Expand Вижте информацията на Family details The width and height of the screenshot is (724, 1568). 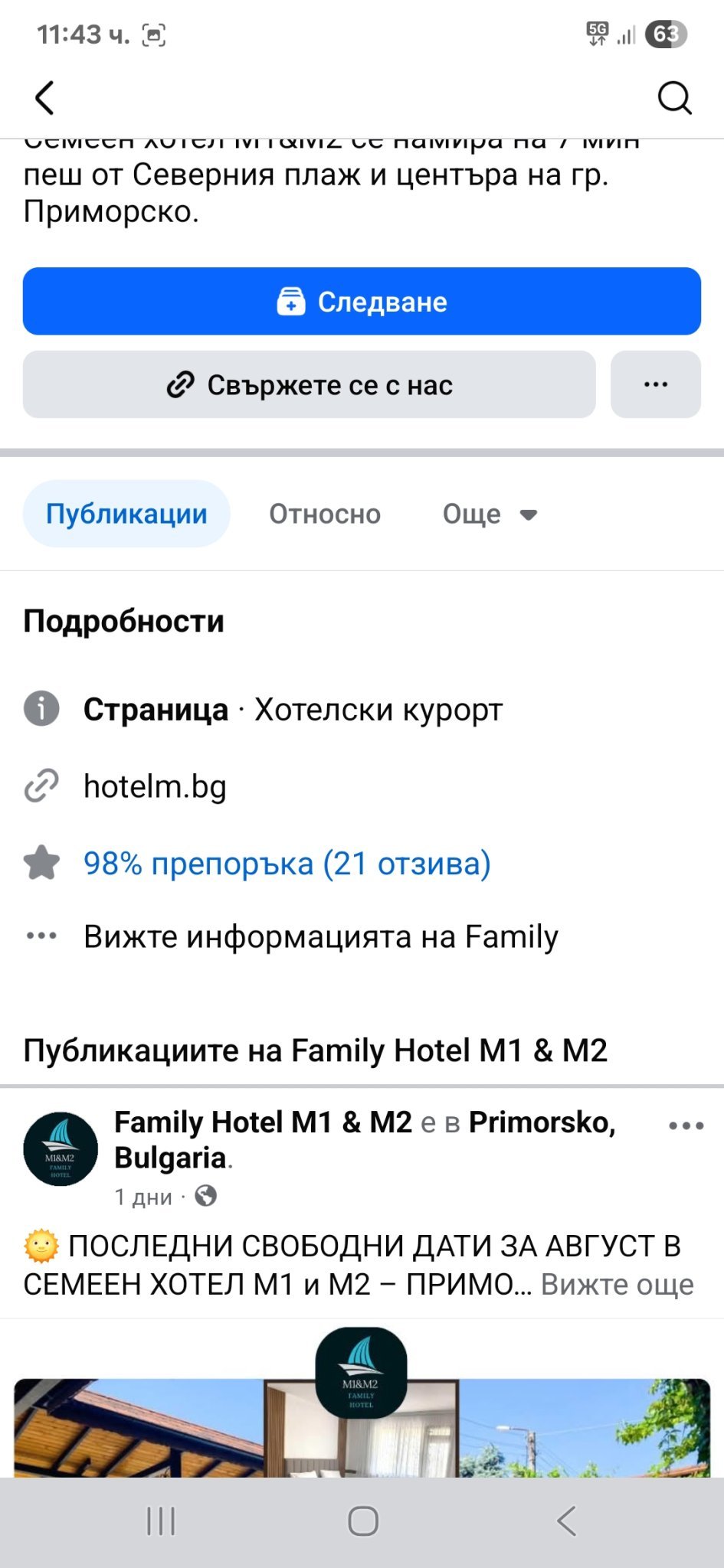[x=320, y=936]
